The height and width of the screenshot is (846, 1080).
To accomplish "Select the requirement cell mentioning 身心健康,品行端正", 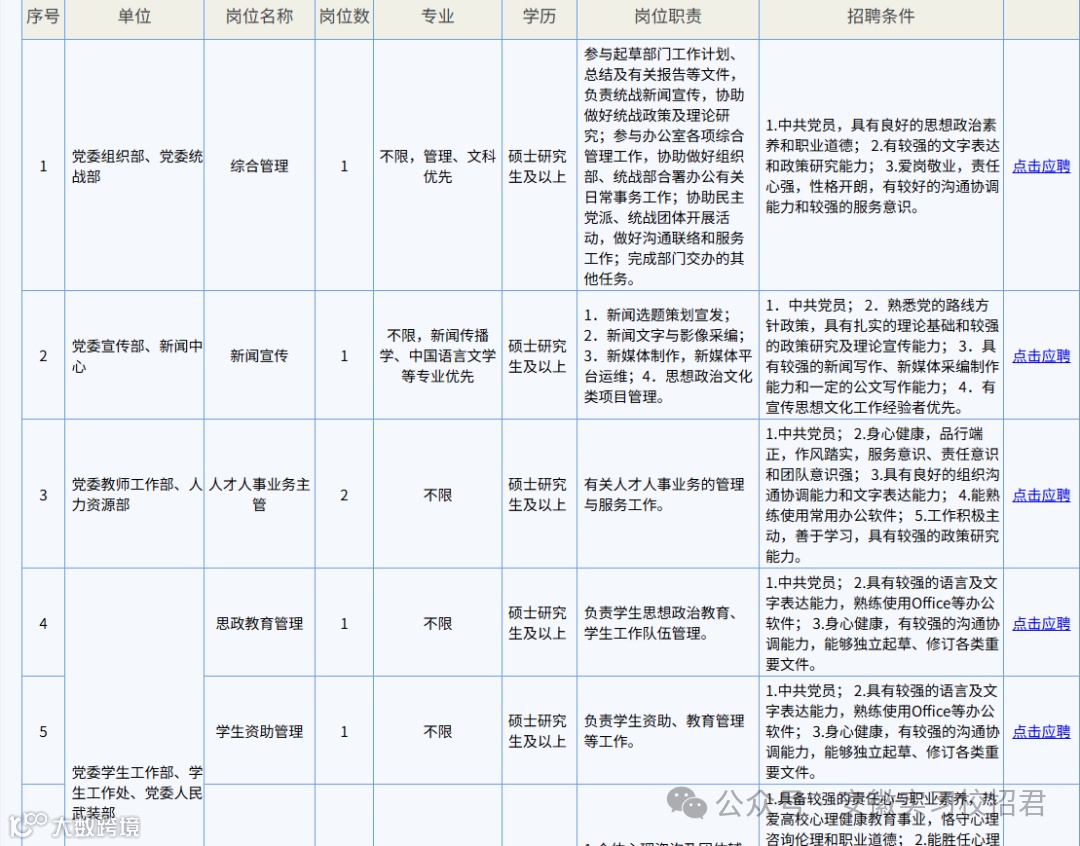I will (881, 495).
